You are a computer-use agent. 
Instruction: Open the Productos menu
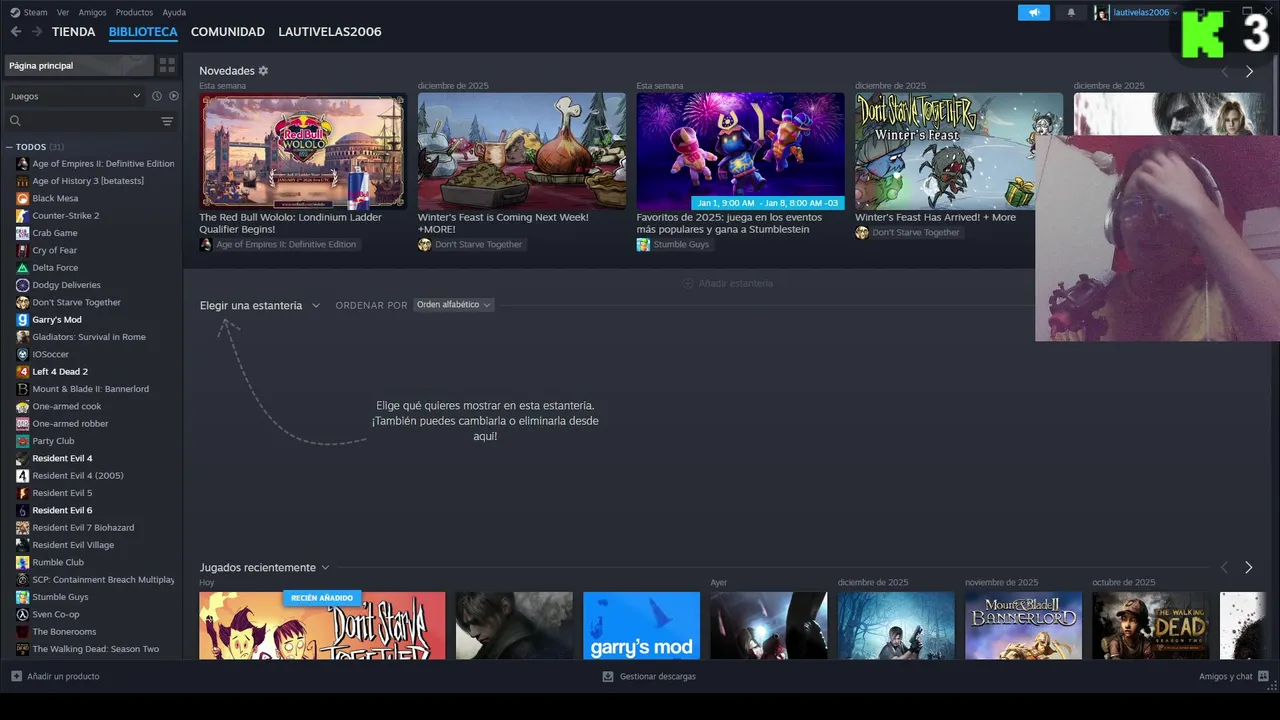click(134, 12)
